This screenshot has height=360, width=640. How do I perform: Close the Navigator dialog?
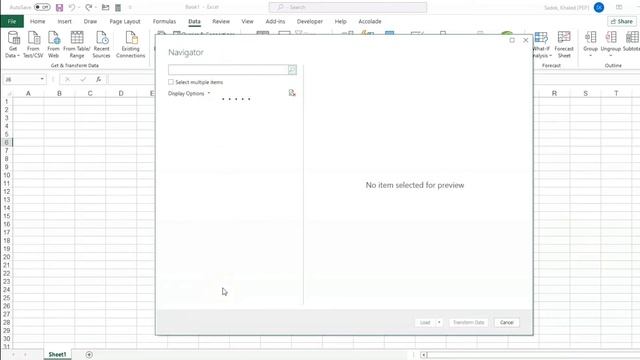coord(526,40)
